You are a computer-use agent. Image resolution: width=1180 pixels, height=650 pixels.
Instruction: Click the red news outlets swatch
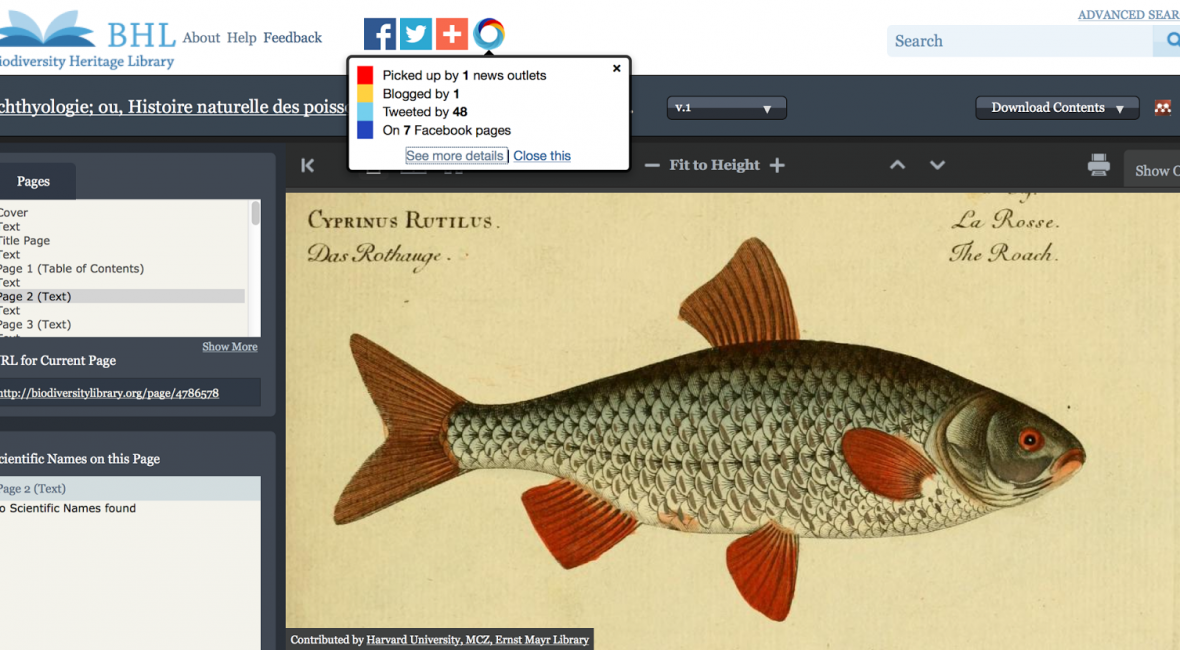[365, 76]
